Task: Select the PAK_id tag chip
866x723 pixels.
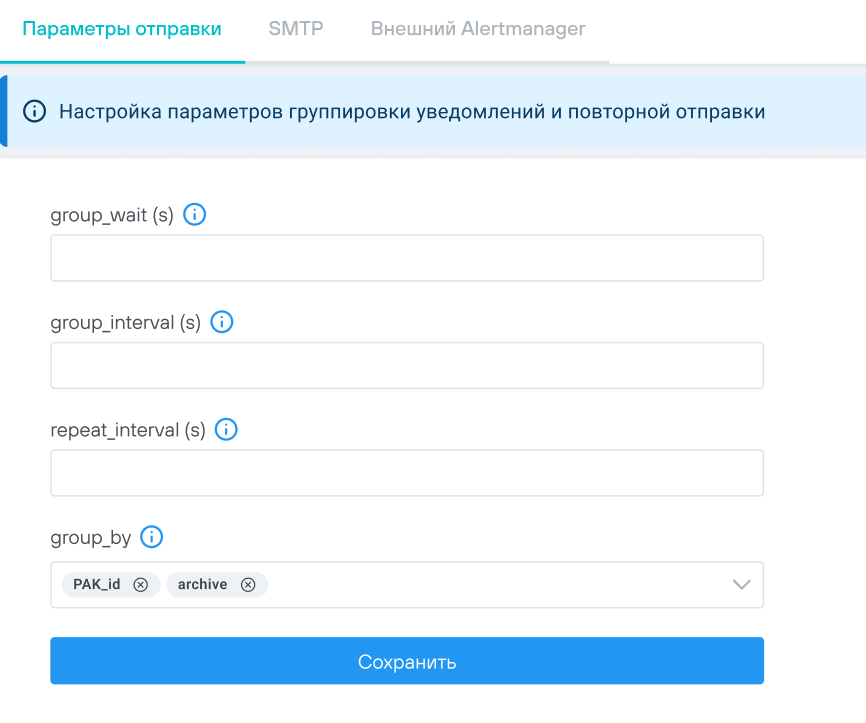Action: click(97, 585)
